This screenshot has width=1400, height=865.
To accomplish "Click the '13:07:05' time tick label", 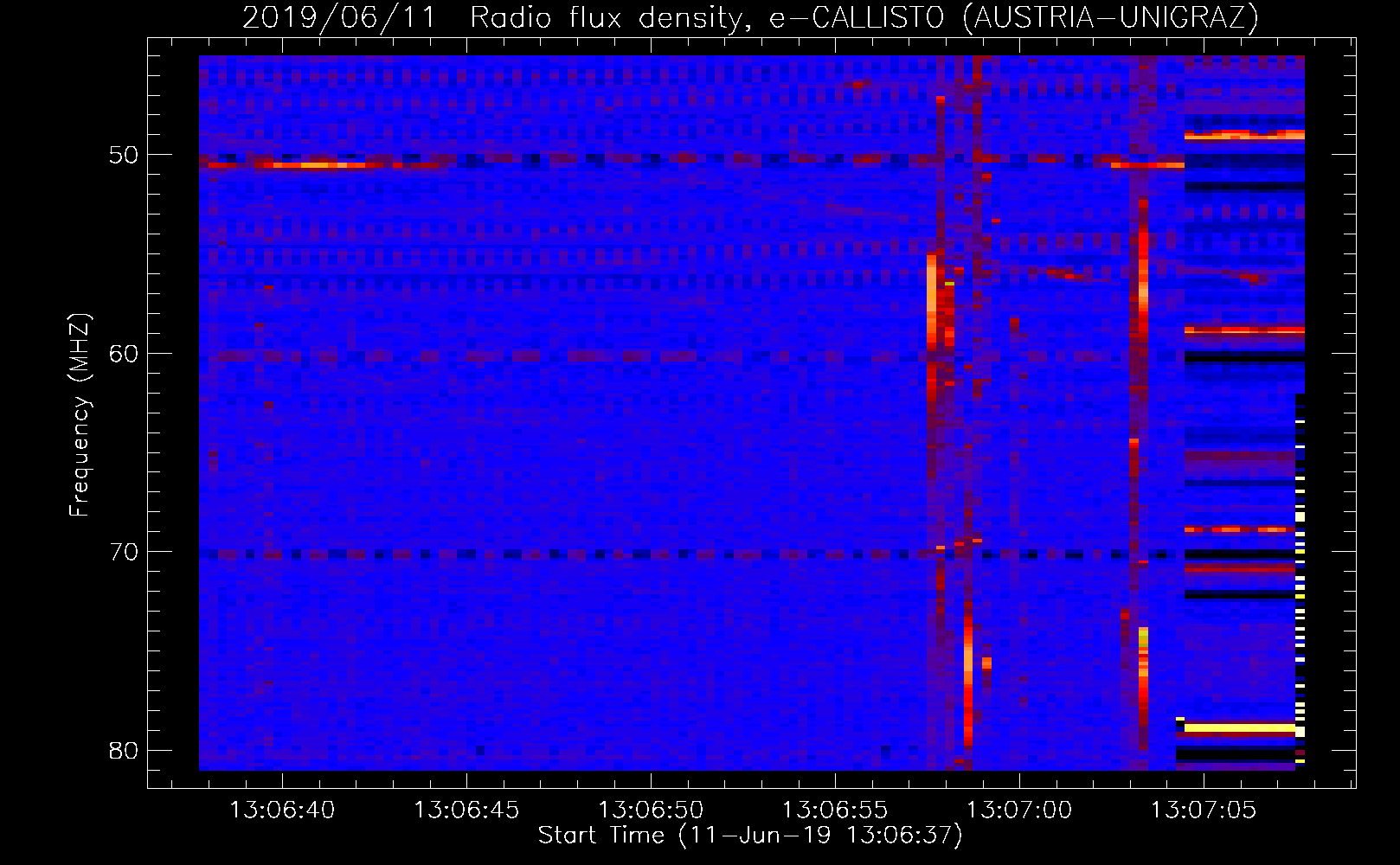I will click(x=1204, y=811).
